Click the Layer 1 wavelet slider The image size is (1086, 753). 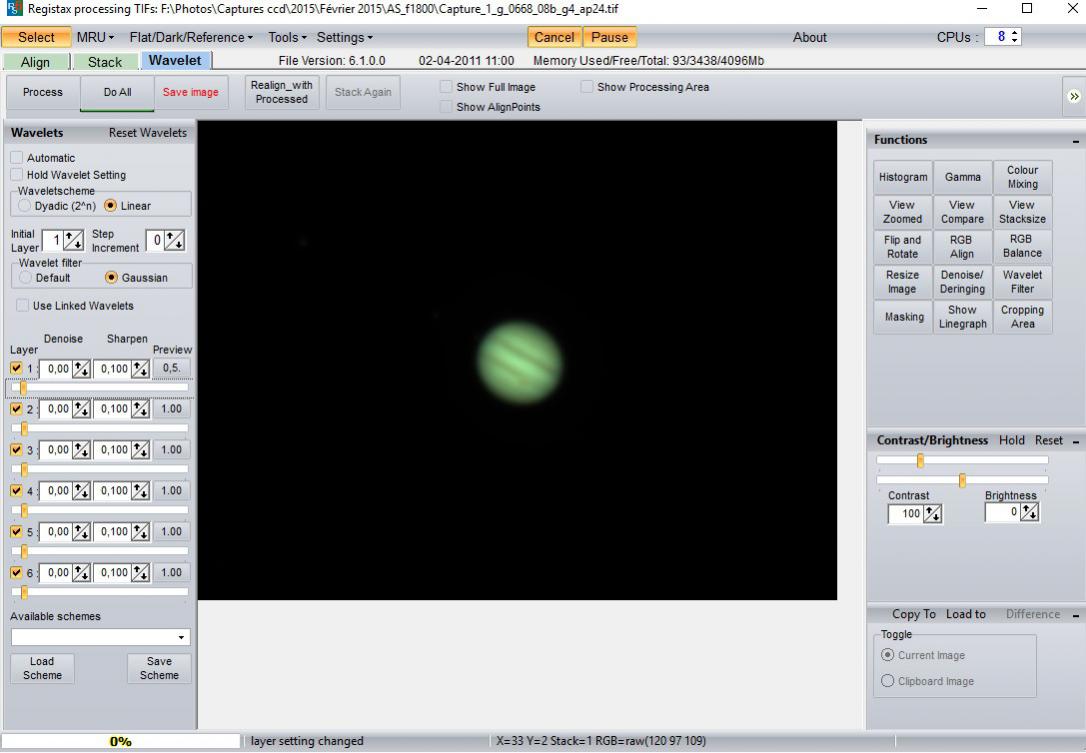[x=100, y=388]
